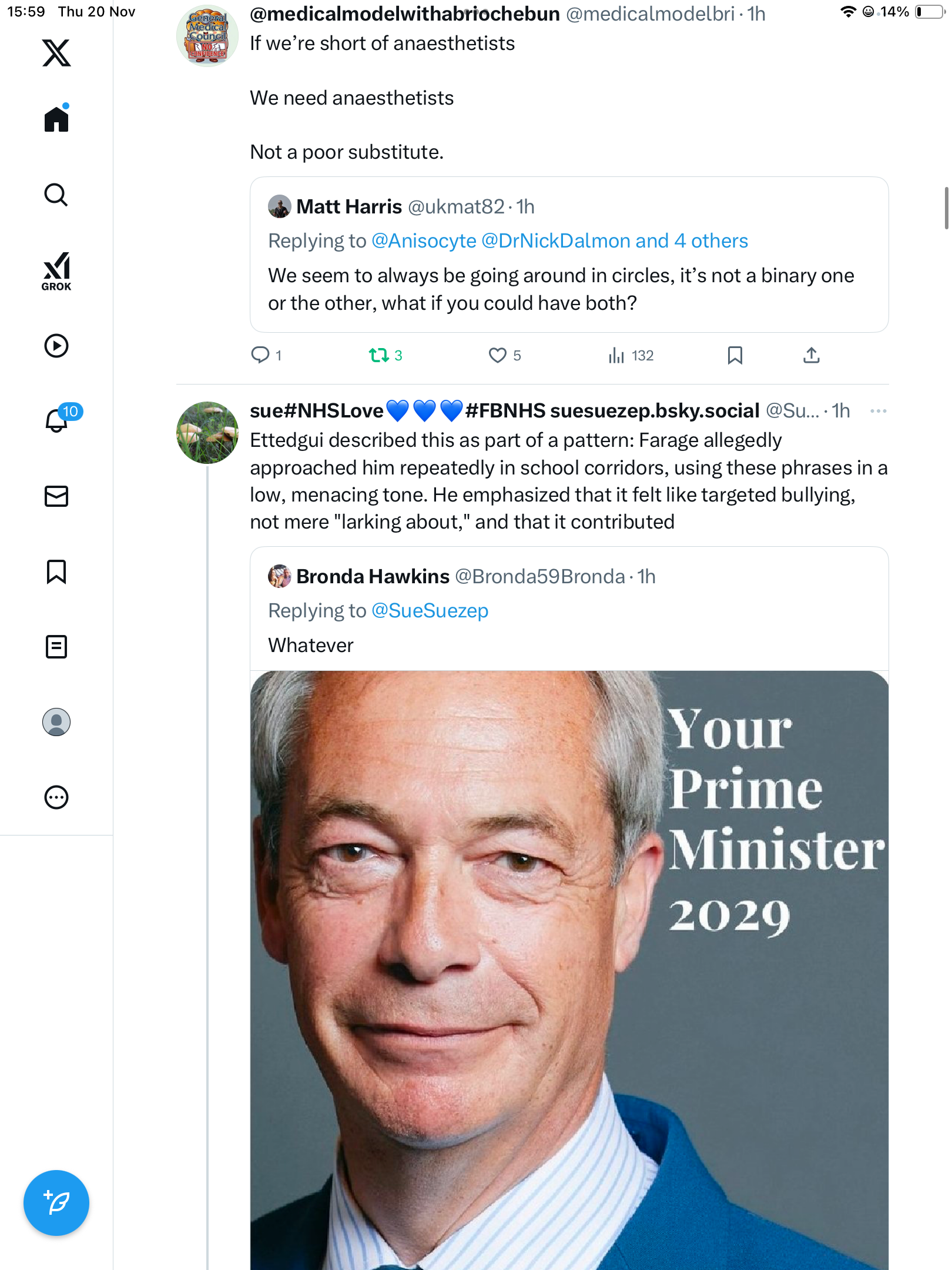Compose a new post

click(56, 1202)
